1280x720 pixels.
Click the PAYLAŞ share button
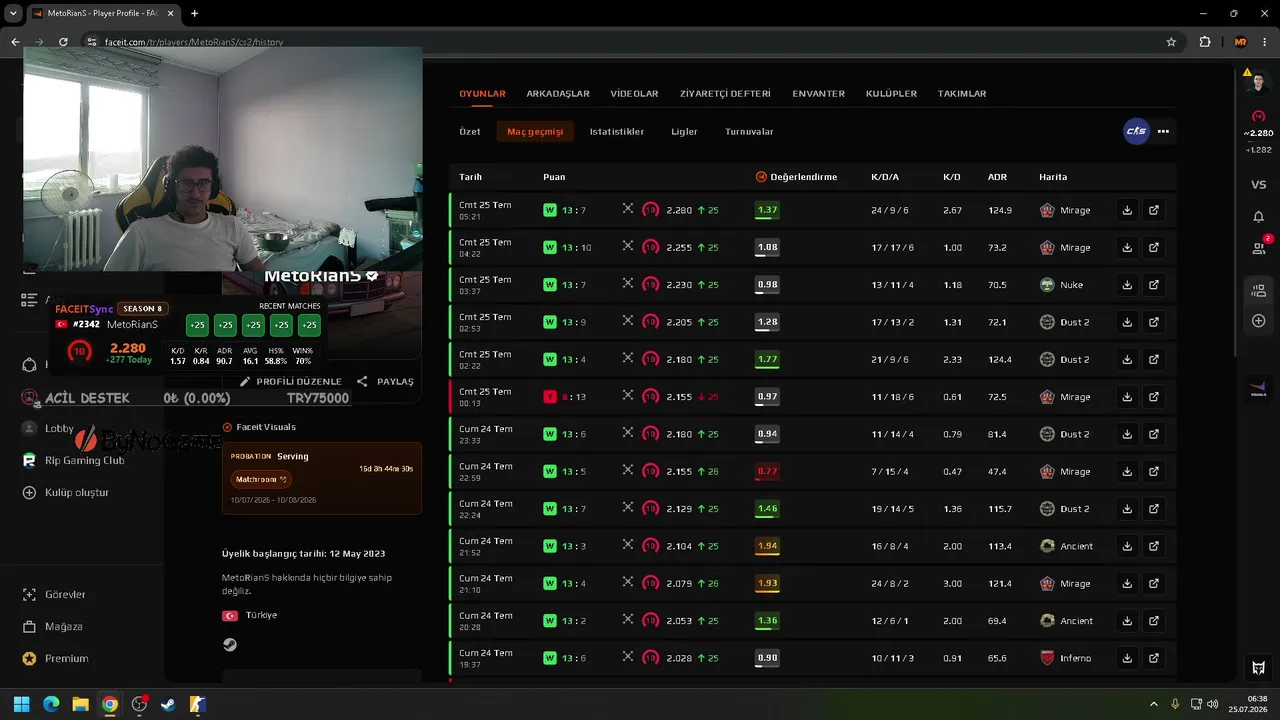tap(385, 381)
